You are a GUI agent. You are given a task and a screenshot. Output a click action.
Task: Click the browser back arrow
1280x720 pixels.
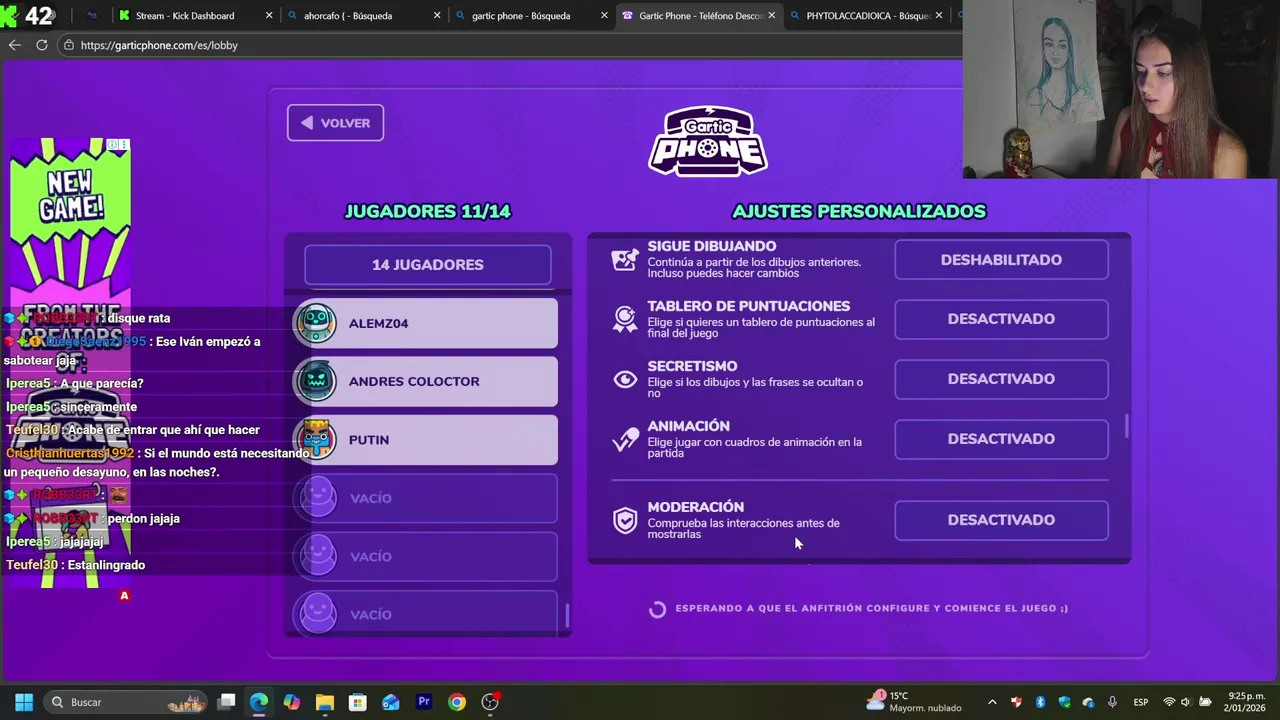pos(14,45)
